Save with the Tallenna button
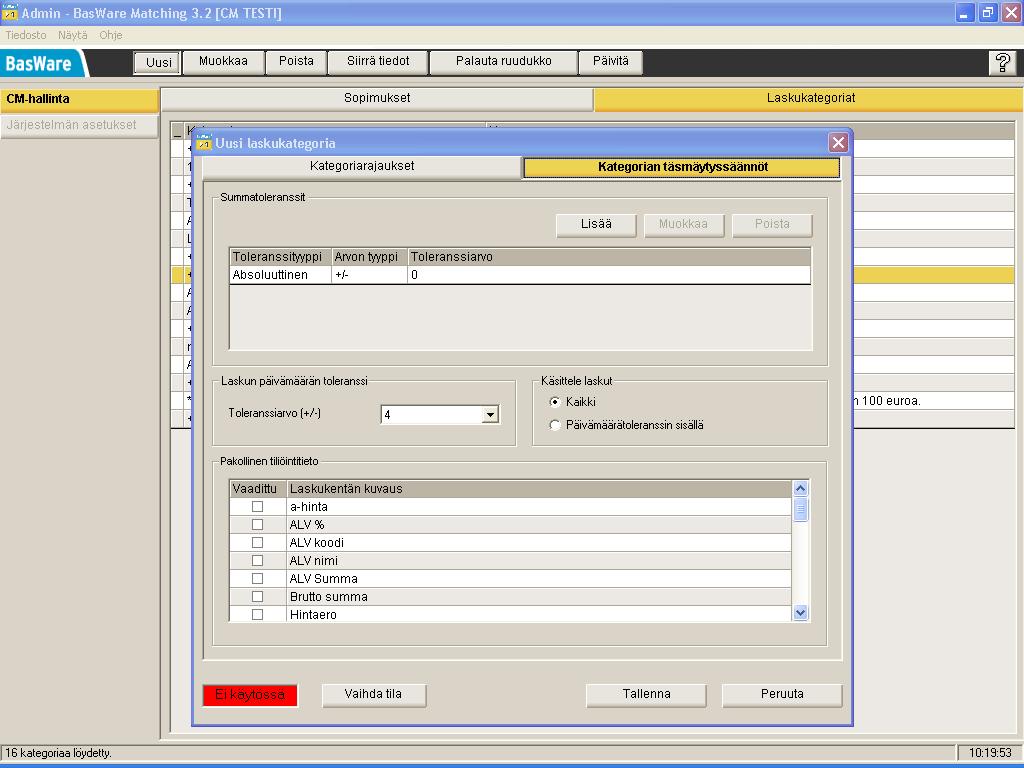 point(646,695)
